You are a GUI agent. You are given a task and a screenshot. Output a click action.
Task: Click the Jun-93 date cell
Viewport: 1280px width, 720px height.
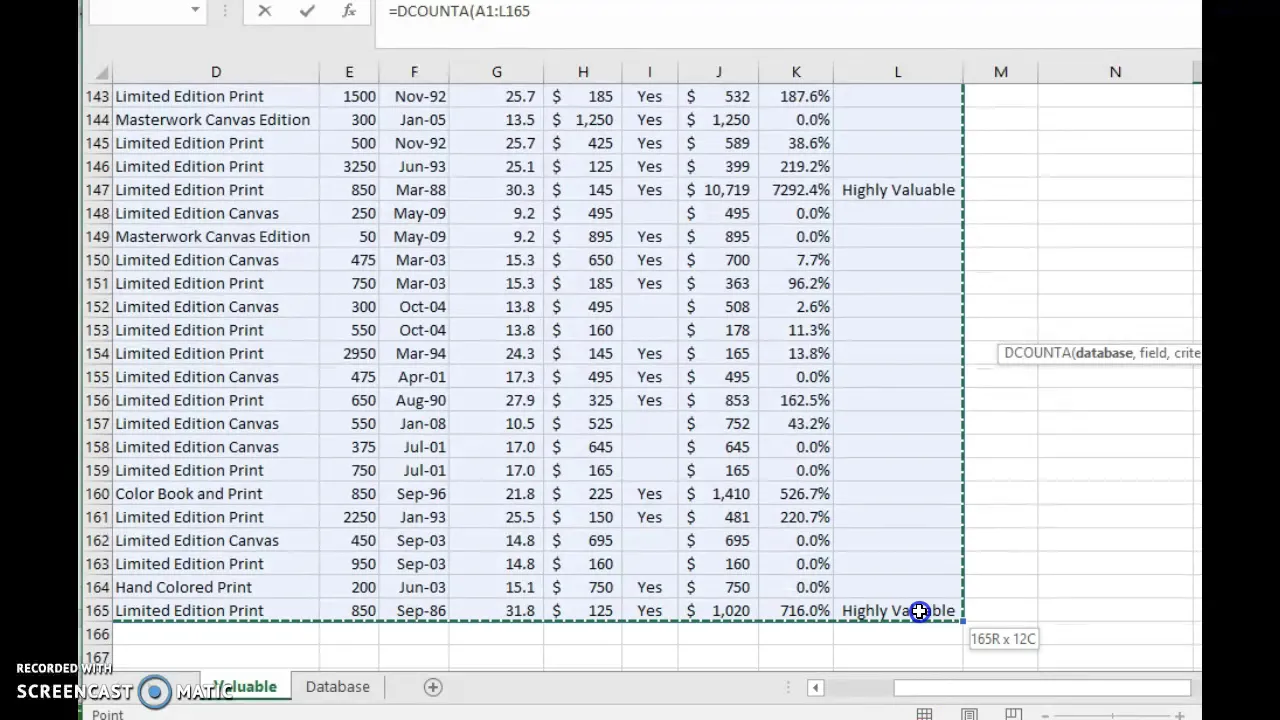tap(414, 167)
